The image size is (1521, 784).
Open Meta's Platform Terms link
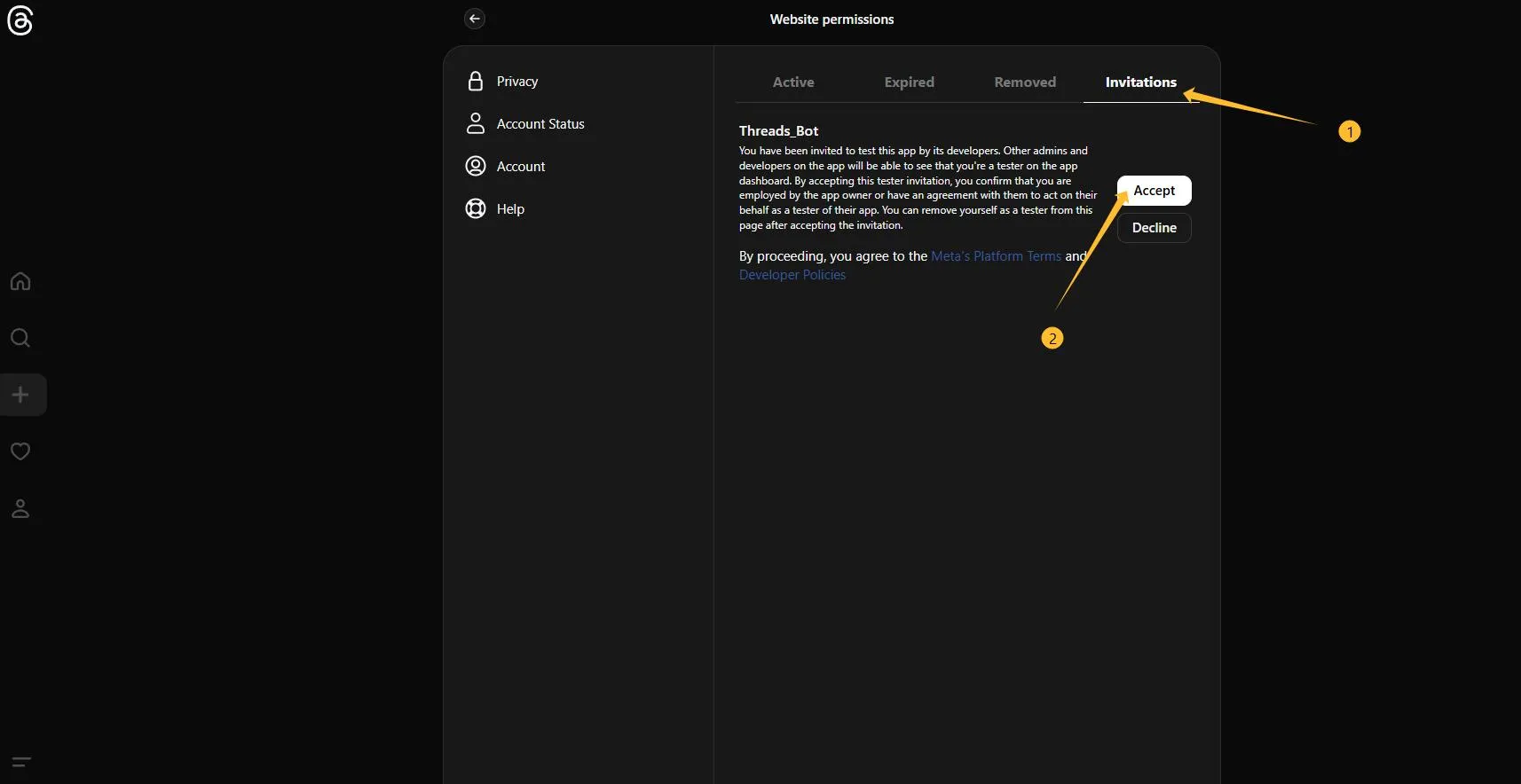tap(996, 256)
